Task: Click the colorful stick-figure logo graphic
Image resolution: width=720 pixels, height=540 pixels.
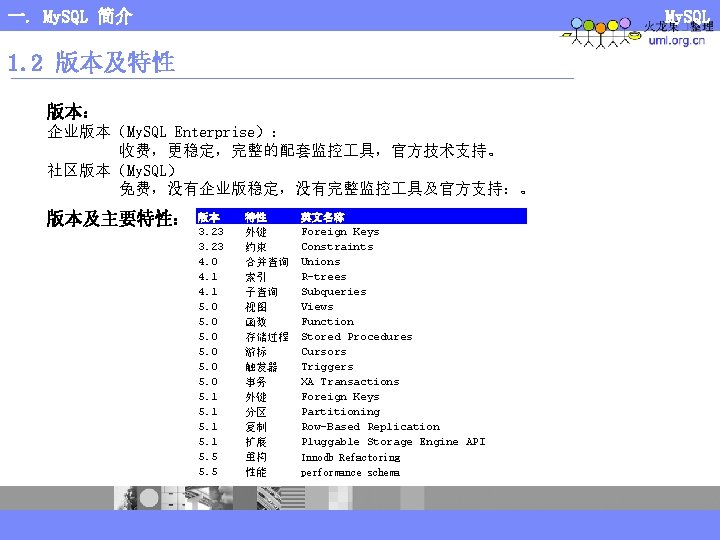Action: (x=601, y=33)
